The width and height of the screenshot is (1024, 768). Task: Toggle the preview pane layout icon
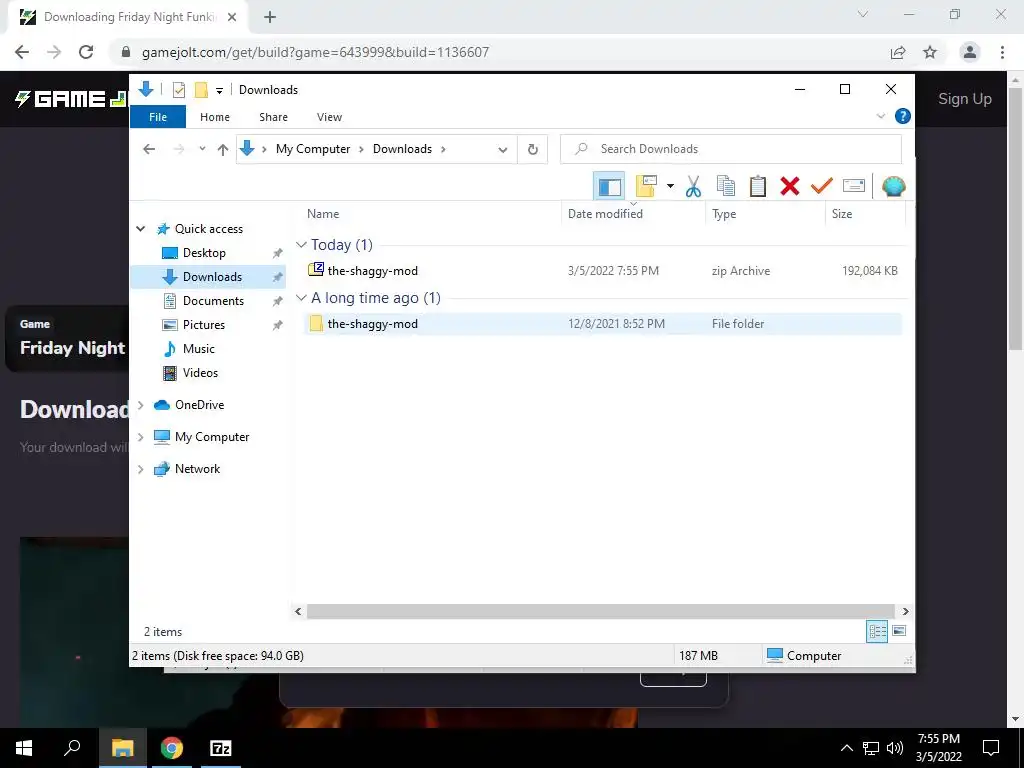pyautogui.click(x=609, y=187)
